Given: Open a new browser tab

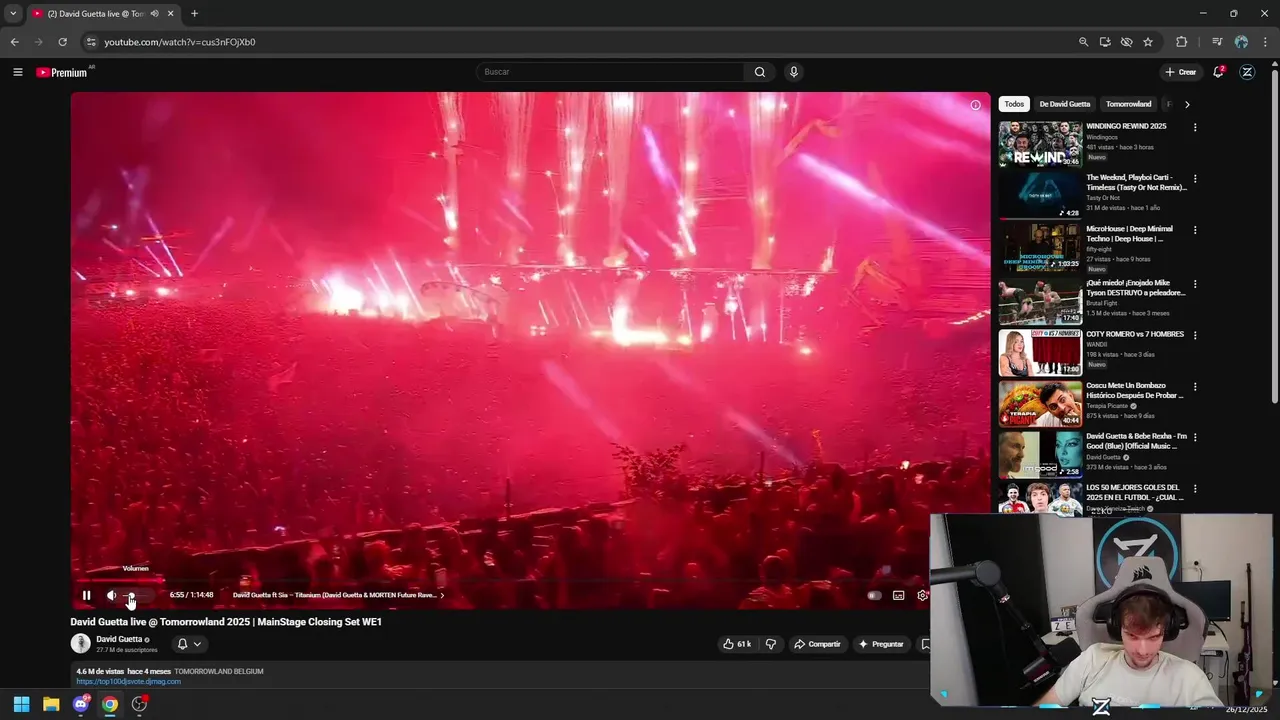Looking at the screenshot, I should pyautogui.click(x=194, y=14).
